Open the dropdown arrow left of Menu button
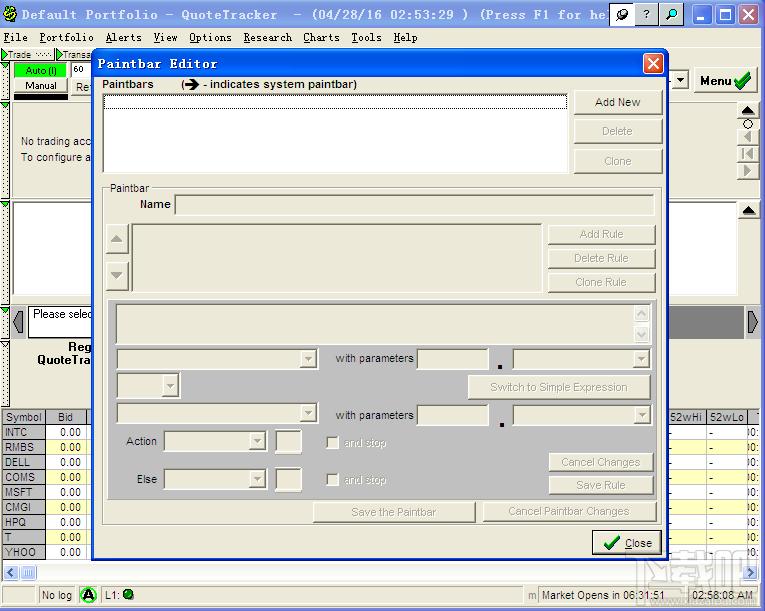This screenshot has height=611, width=765. point(680,79)
